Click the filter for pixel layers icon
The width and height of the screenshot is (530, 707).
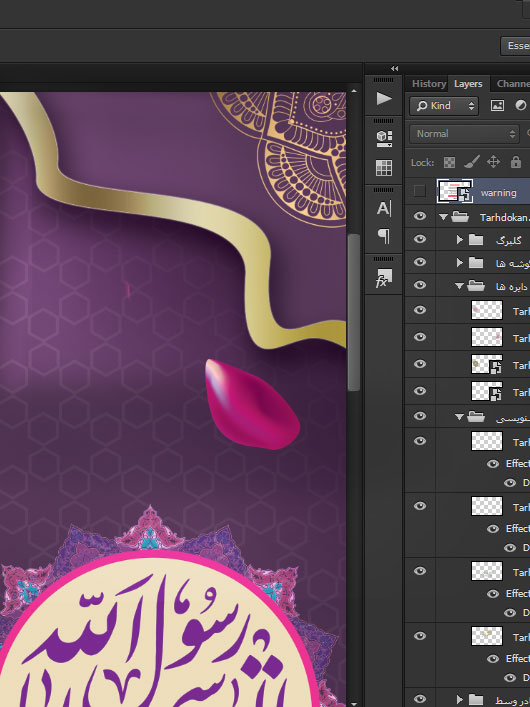497,106
